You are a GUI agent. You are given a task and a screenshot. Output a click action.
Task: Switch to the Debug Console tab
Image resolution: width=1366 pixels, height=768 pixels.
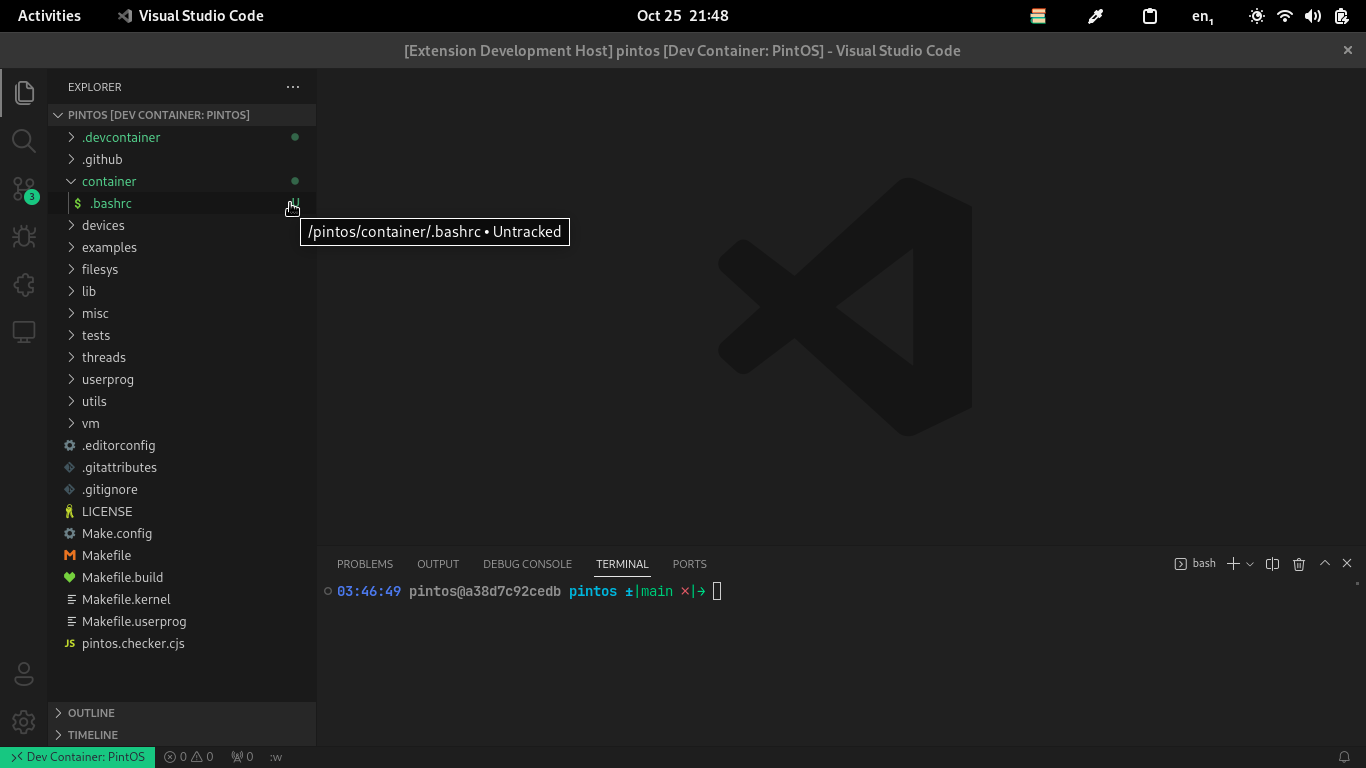tap(527, 564)
